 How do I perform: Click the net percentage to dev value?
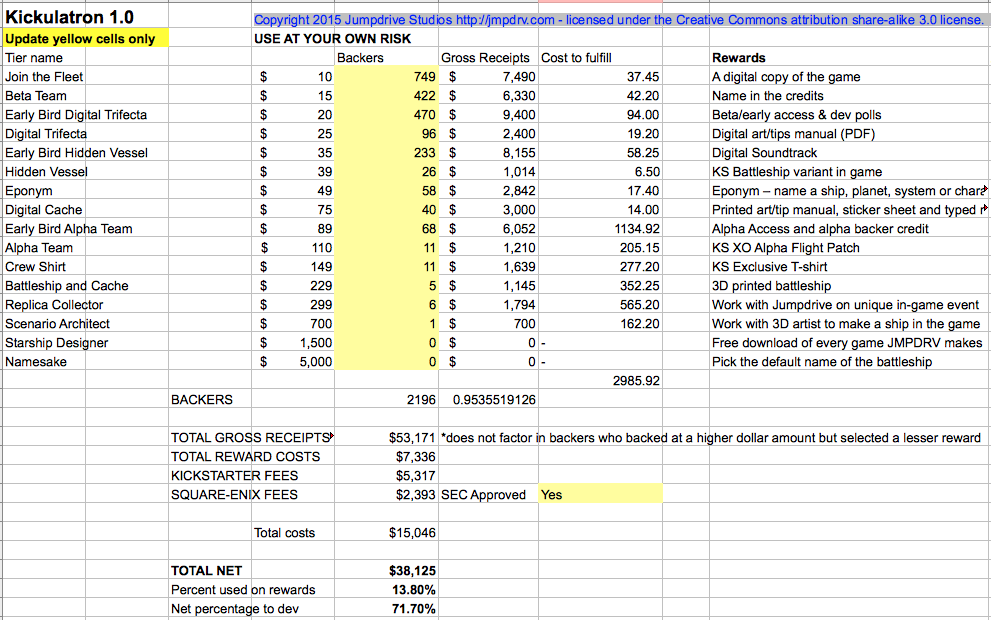pyautogui.click(x=413, y=609)
